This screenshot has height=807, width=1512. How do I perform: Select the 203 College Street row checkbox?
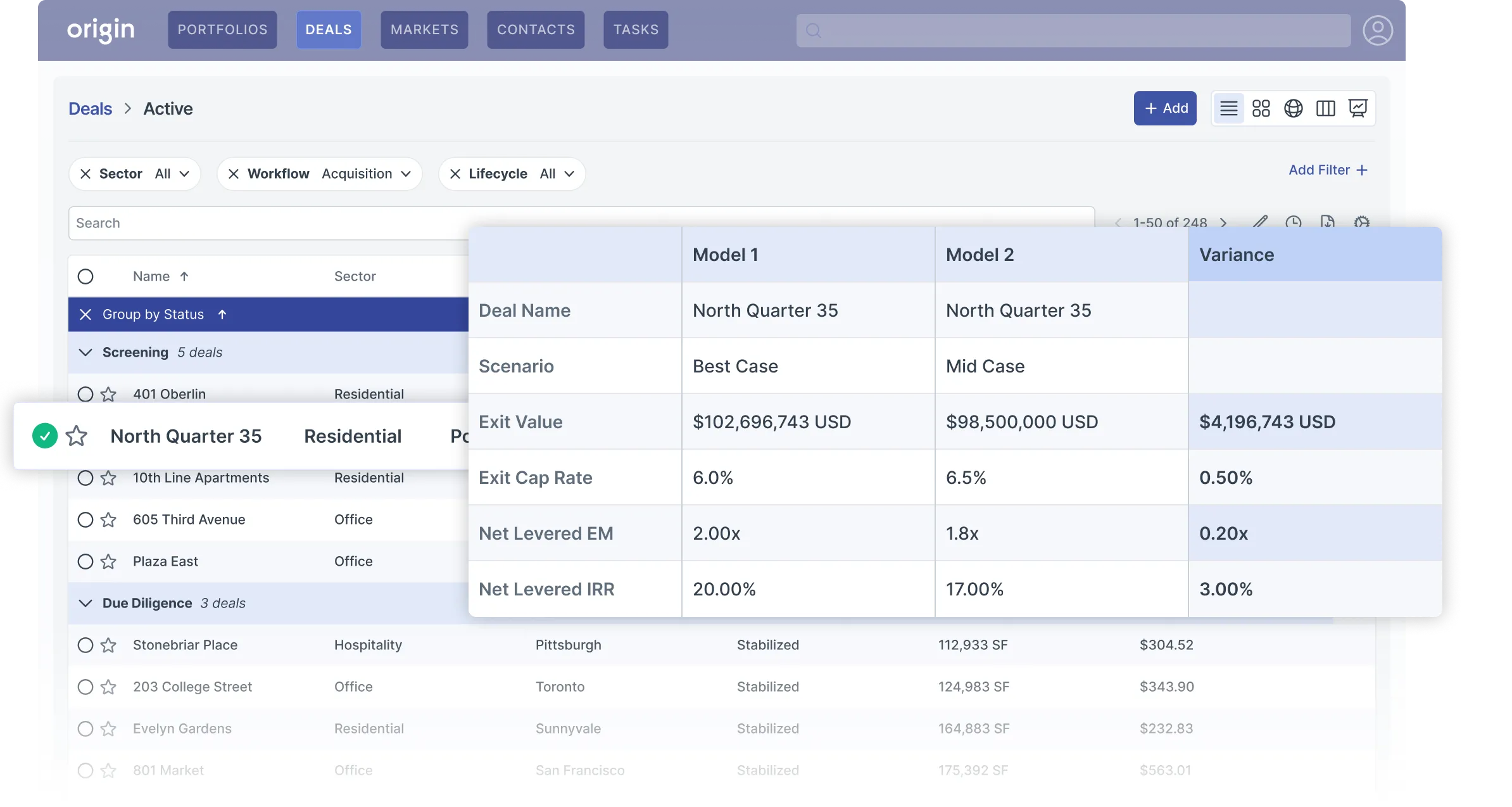(85, 687)
